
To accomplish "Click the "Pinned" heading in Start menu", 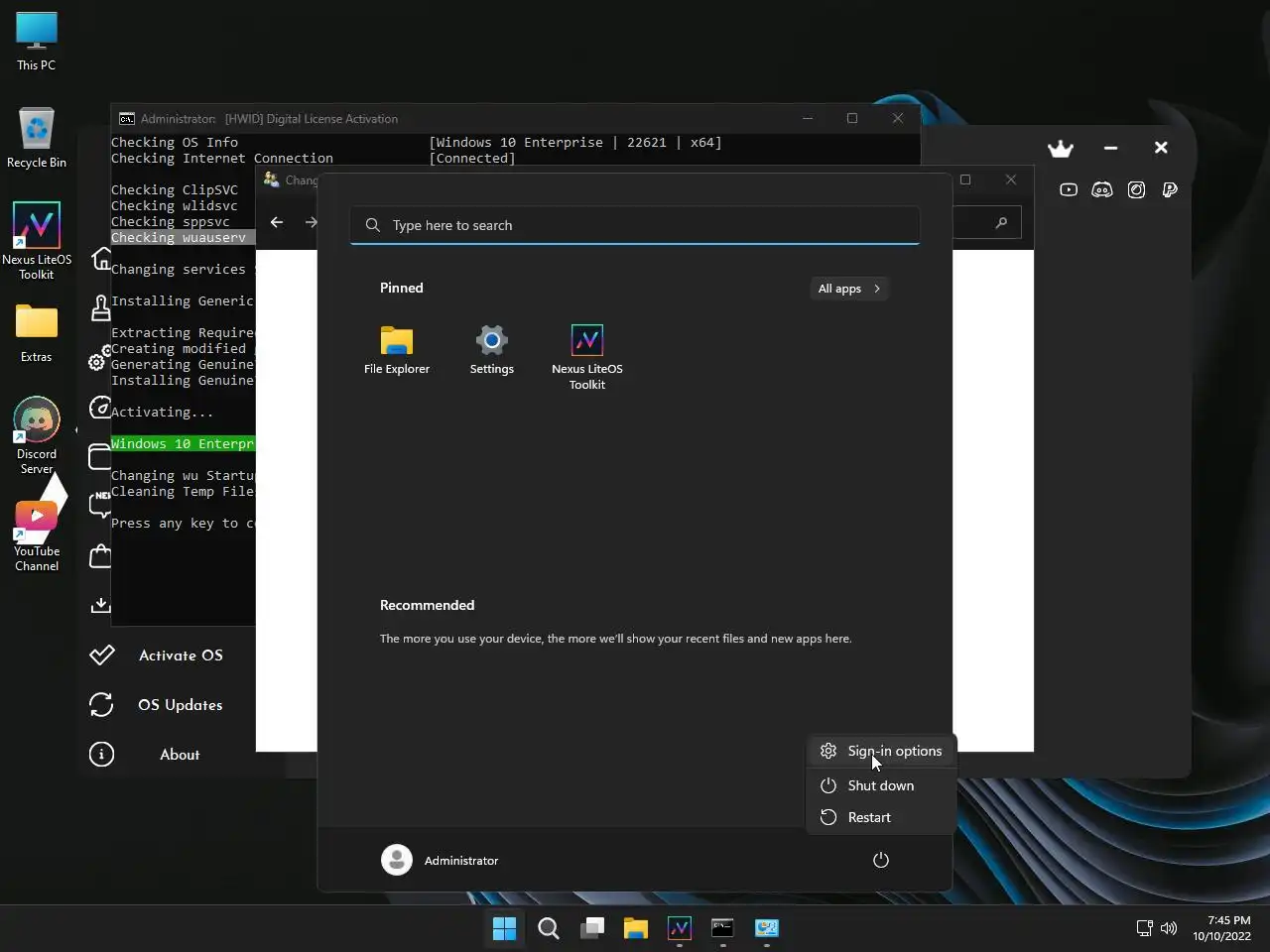I will pyautogui.click(x=402, y=288).
